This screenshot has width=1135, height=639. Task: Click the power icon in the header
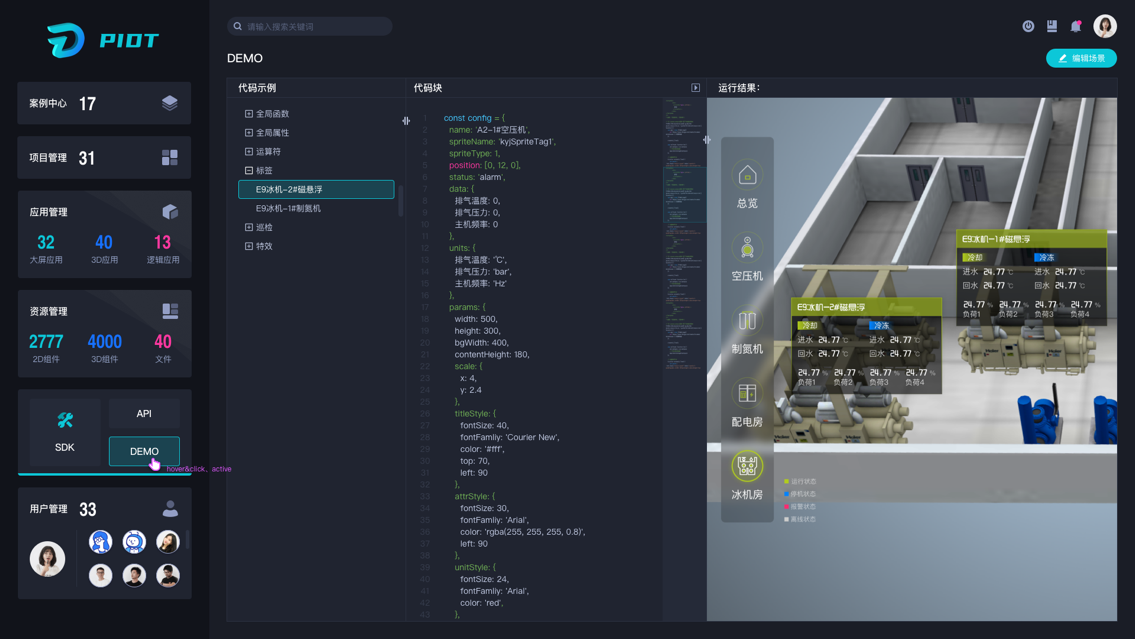tap(1028, 26)
